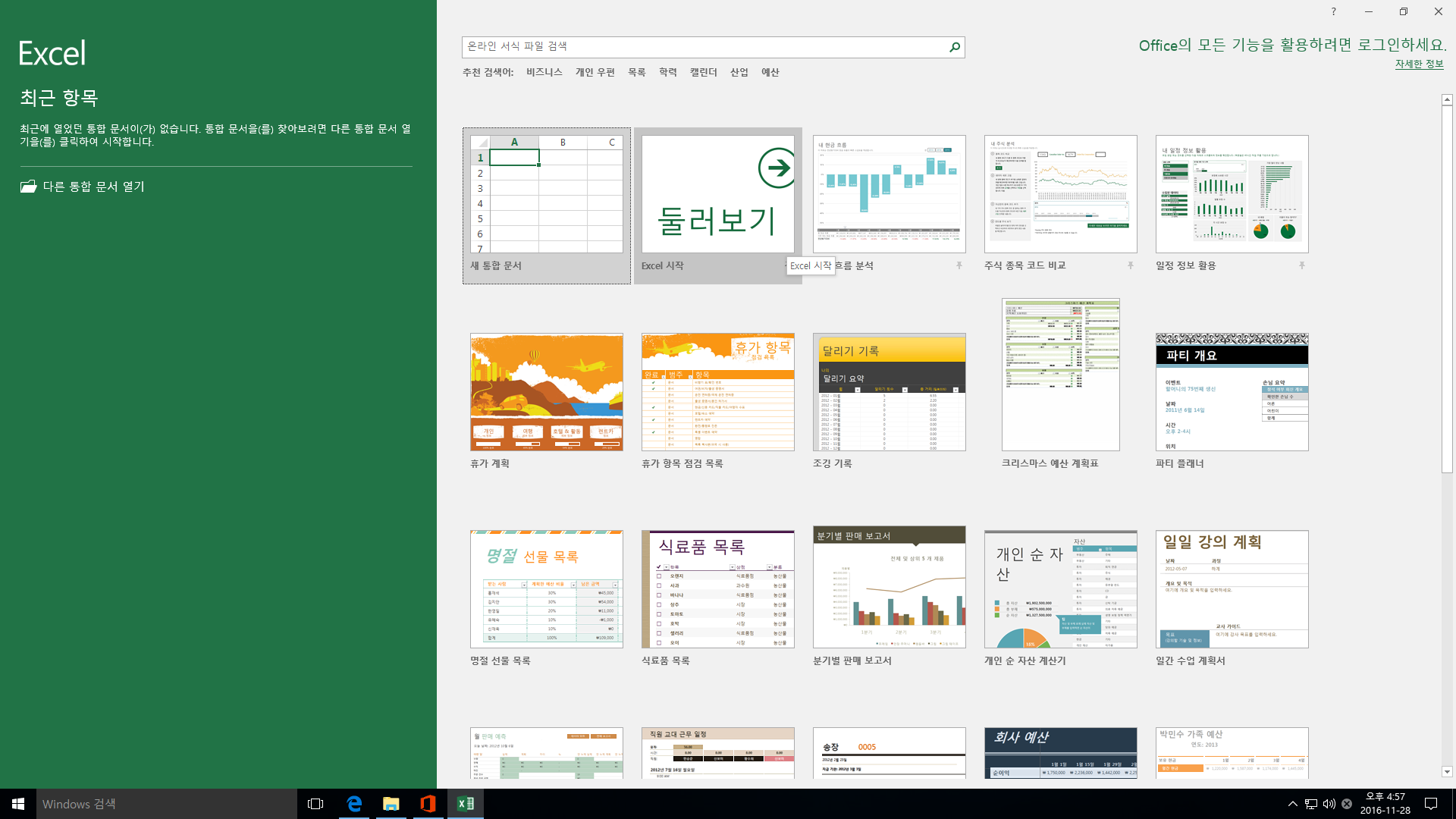Screen dimensions: 1456x819
Task: Click the Office icon in taskbar
Action: point(428,804)
